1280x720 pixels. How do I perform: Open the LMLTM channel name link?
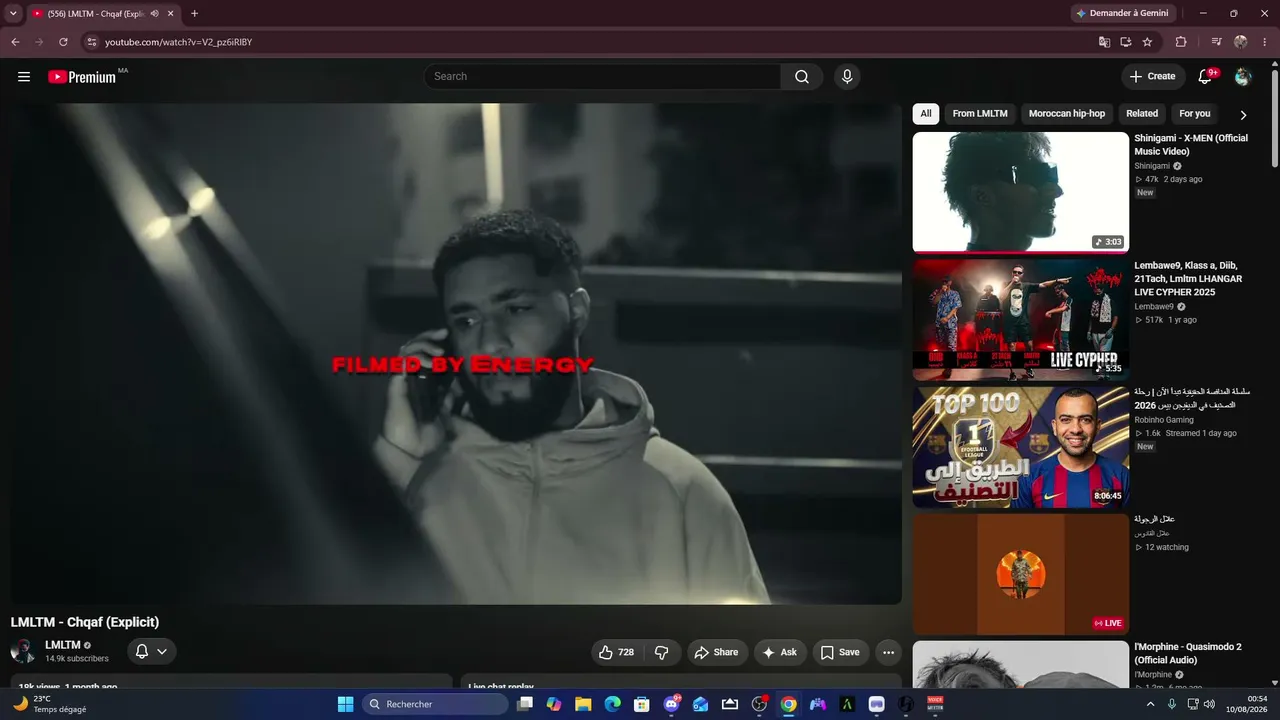63,645
